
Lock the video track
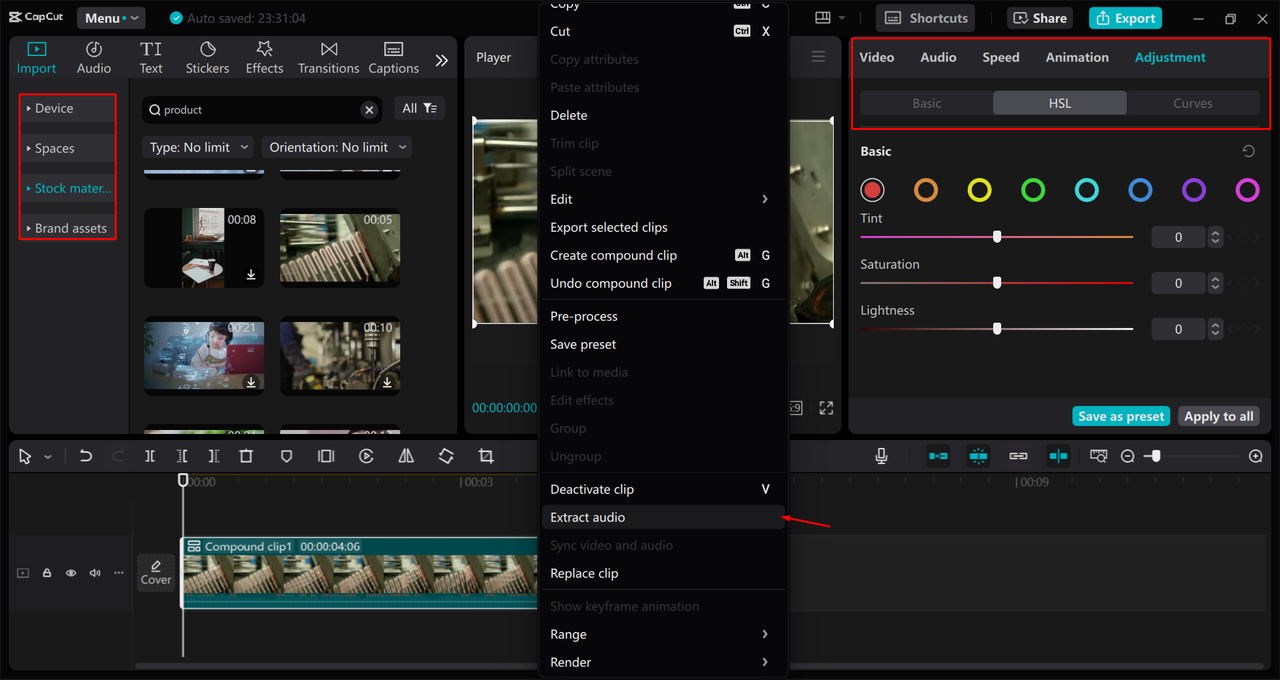click(x=47, y=573)
